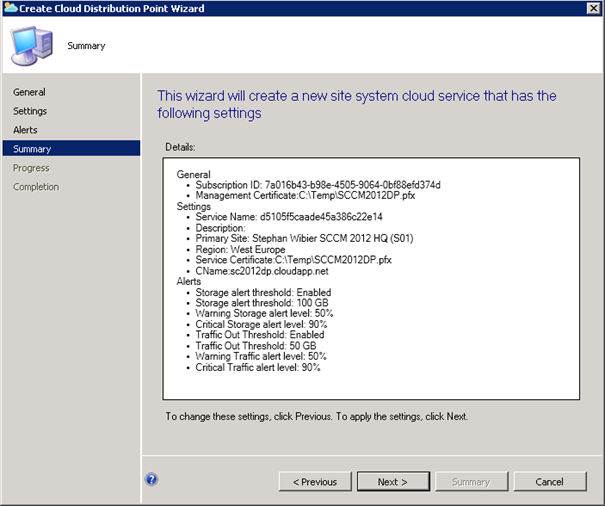Select the Settings step in the sidebar
The width and height of the screenshot is (605, 506).
click(30, 111)
